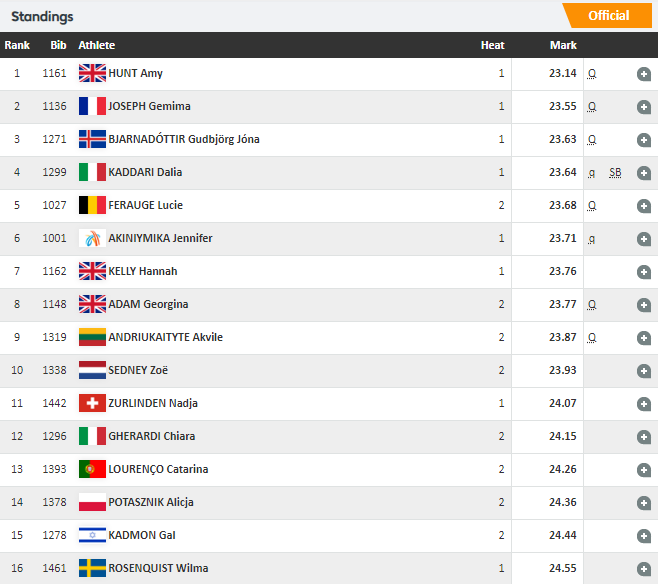Sort by the Mark column header
The width and height of the screenshot is (658, 584).
pos(563,45)
